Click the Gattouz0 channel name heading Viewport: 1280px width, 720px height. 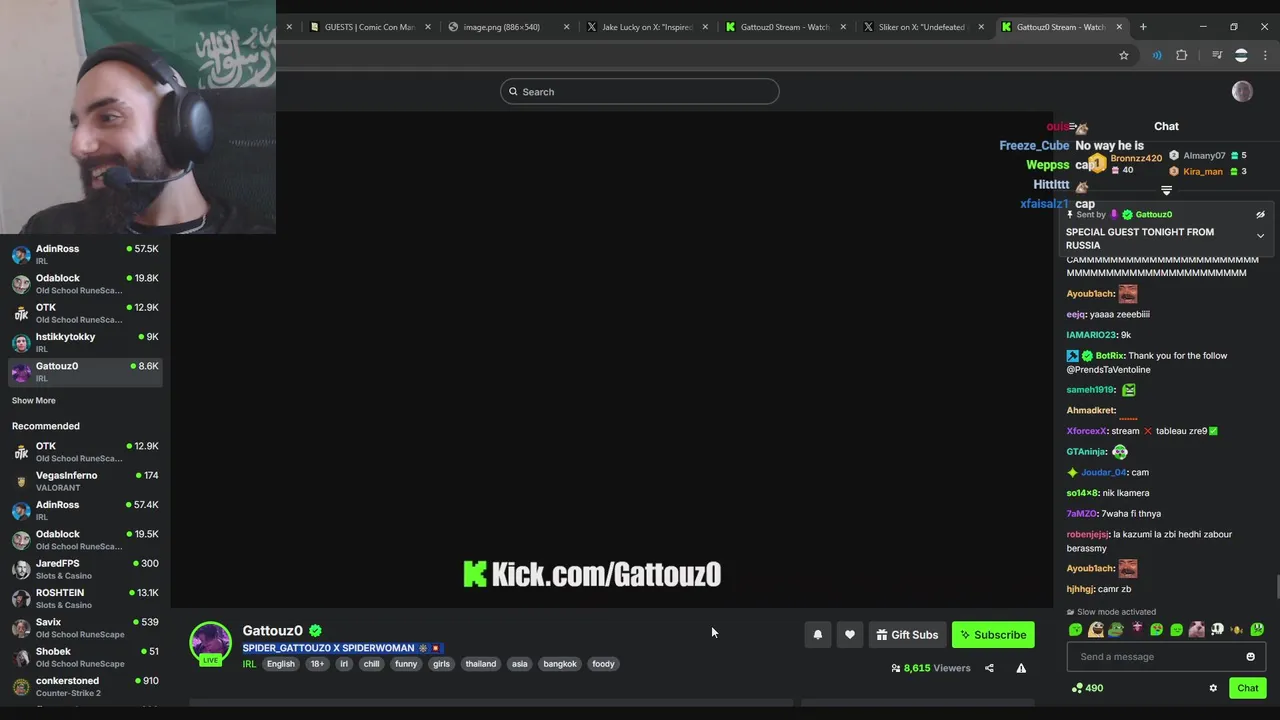click(272, 631)
